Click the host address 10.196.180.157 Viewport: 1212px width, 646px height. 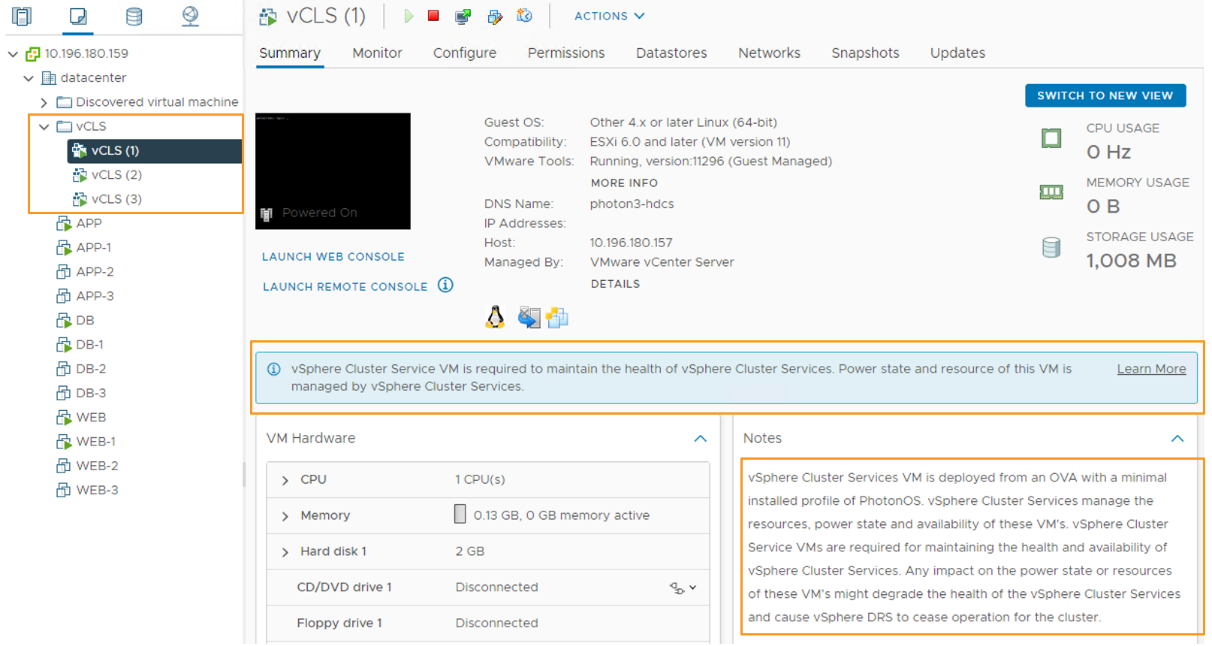[x=631, y=243]
